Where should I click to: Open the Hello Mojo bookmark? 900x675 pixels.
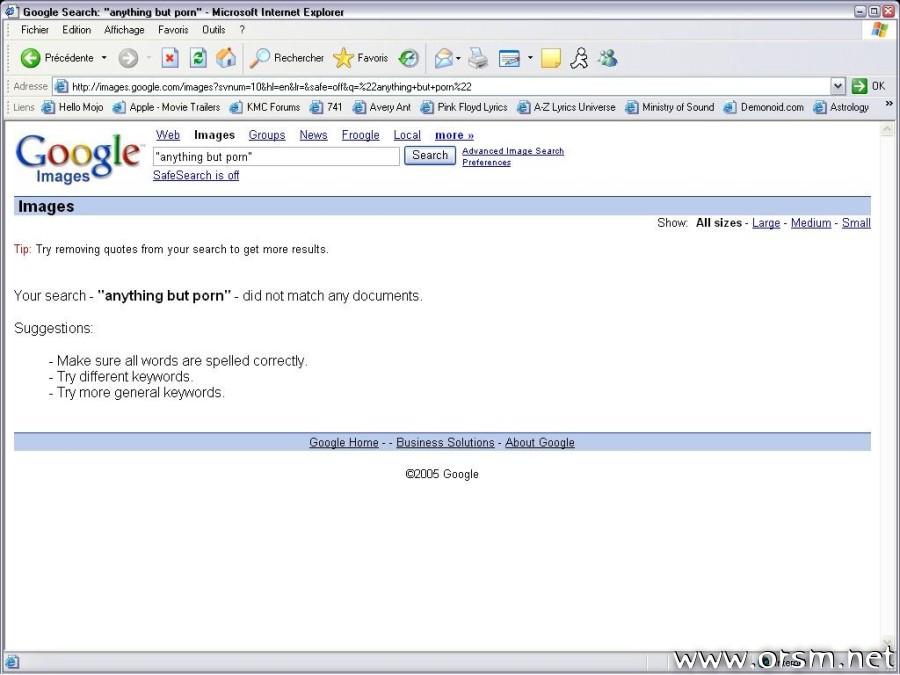[x=73, y=107]
